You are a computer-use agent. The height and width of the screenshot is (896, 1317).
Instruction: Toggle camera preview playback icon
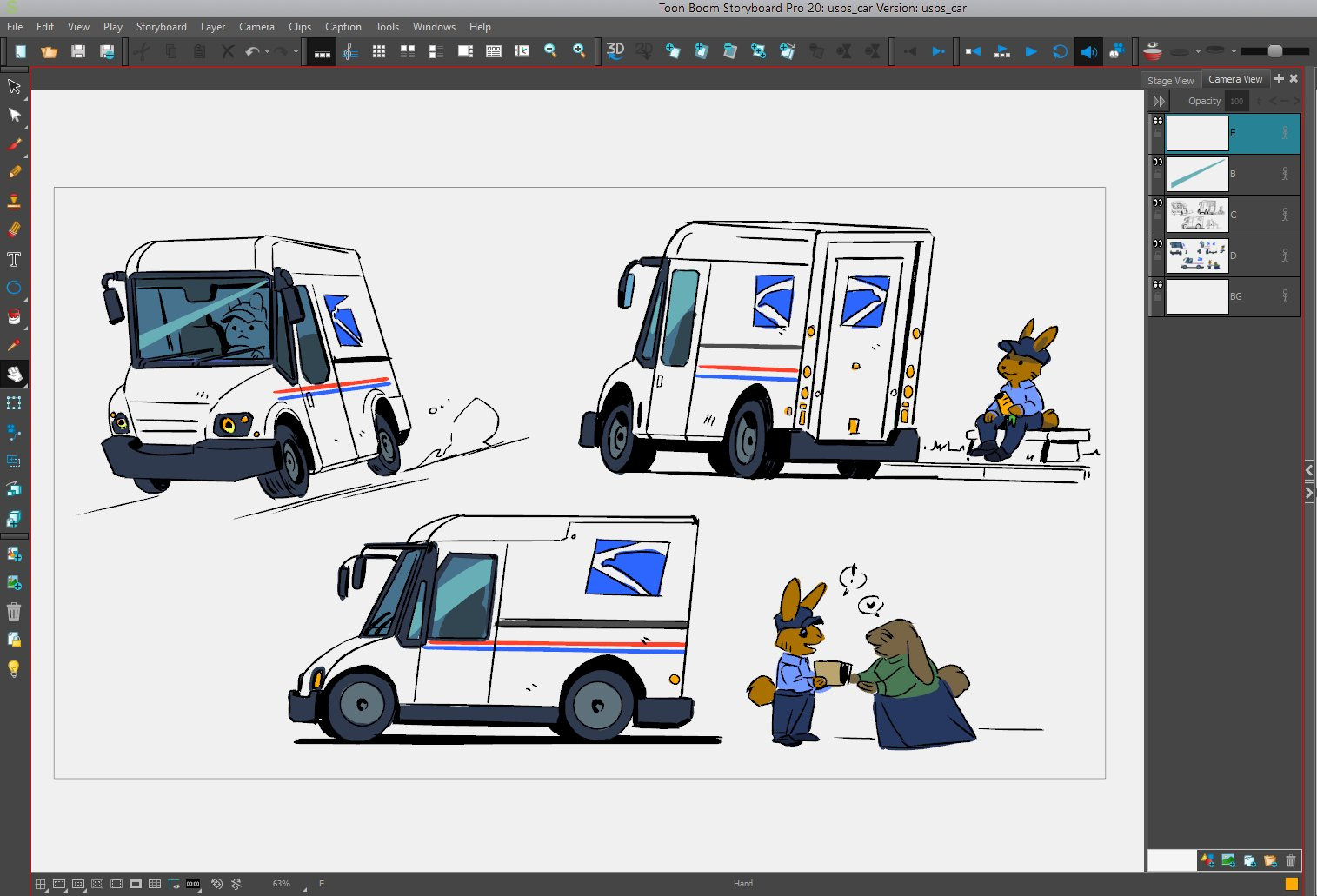click(x=1117, y=51)
